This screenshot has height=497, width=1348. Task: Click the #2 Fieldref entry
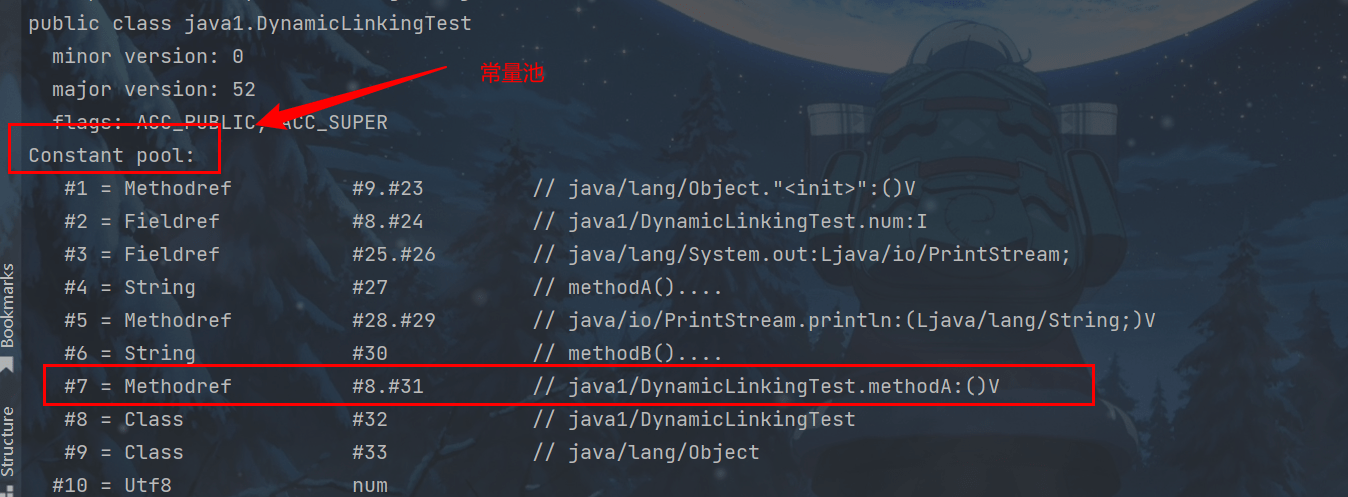coord(142,221)
